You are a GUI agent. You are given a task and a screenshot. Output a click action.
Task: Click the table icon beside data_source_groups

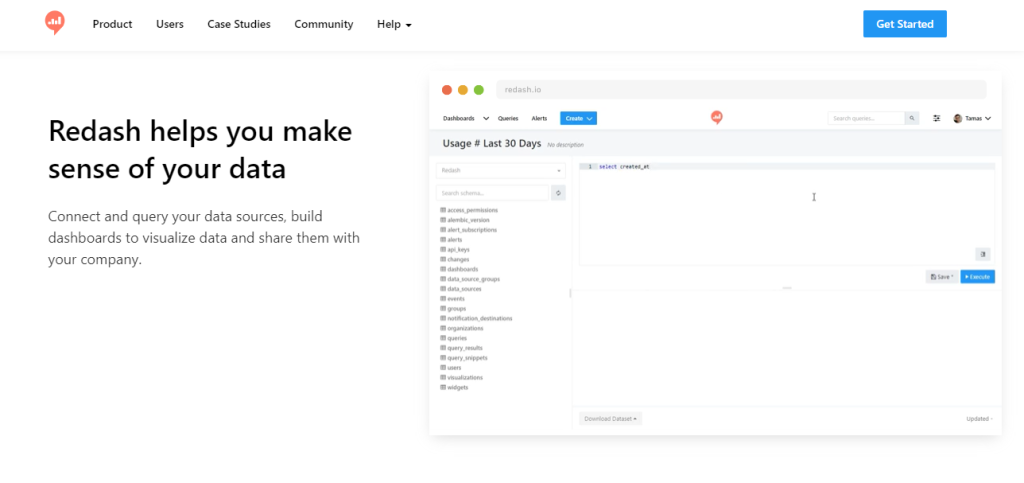[x=443, y=279]
